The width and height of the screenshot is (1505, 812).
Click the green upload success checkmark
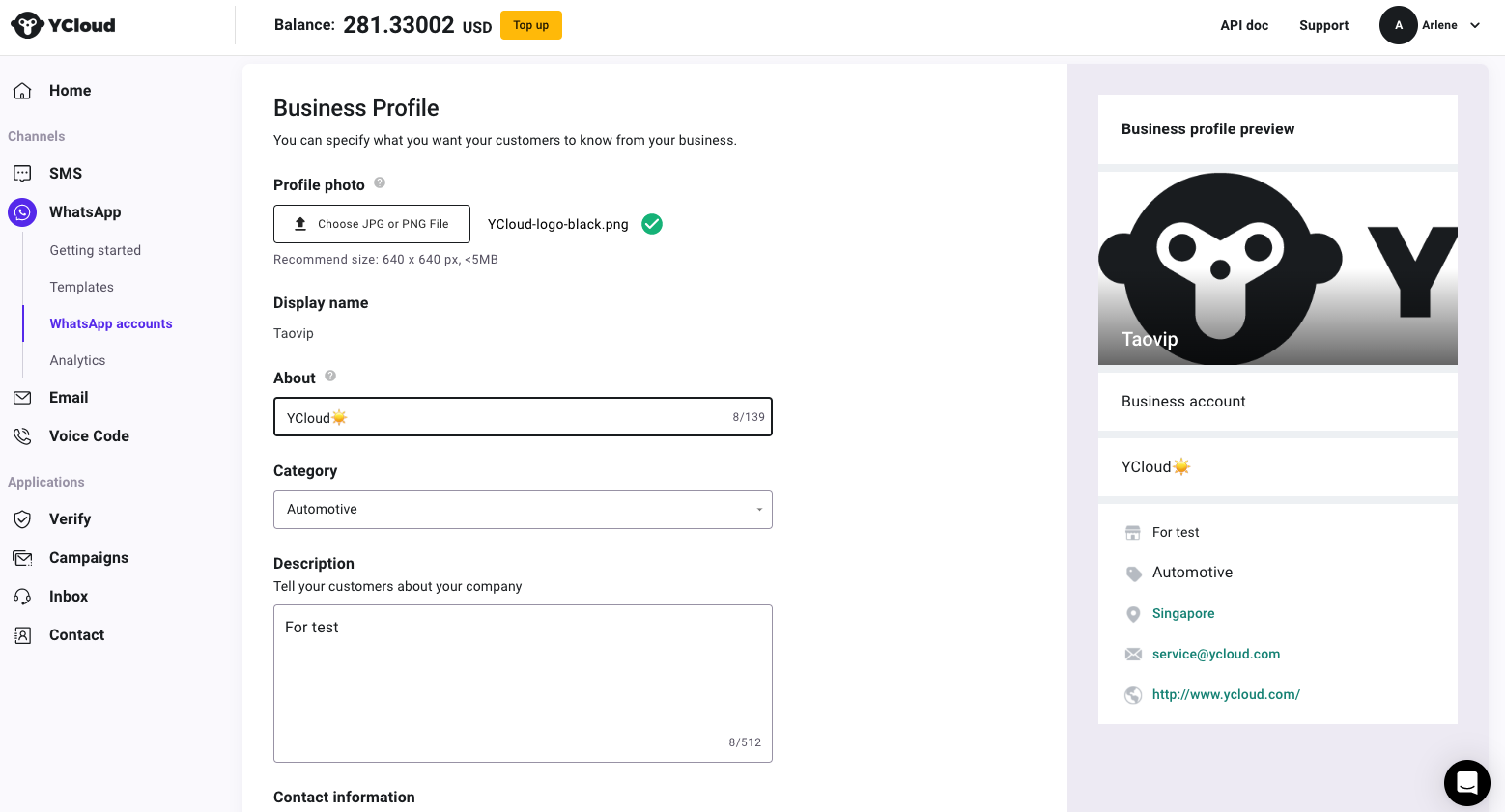[x=652, y=224]
